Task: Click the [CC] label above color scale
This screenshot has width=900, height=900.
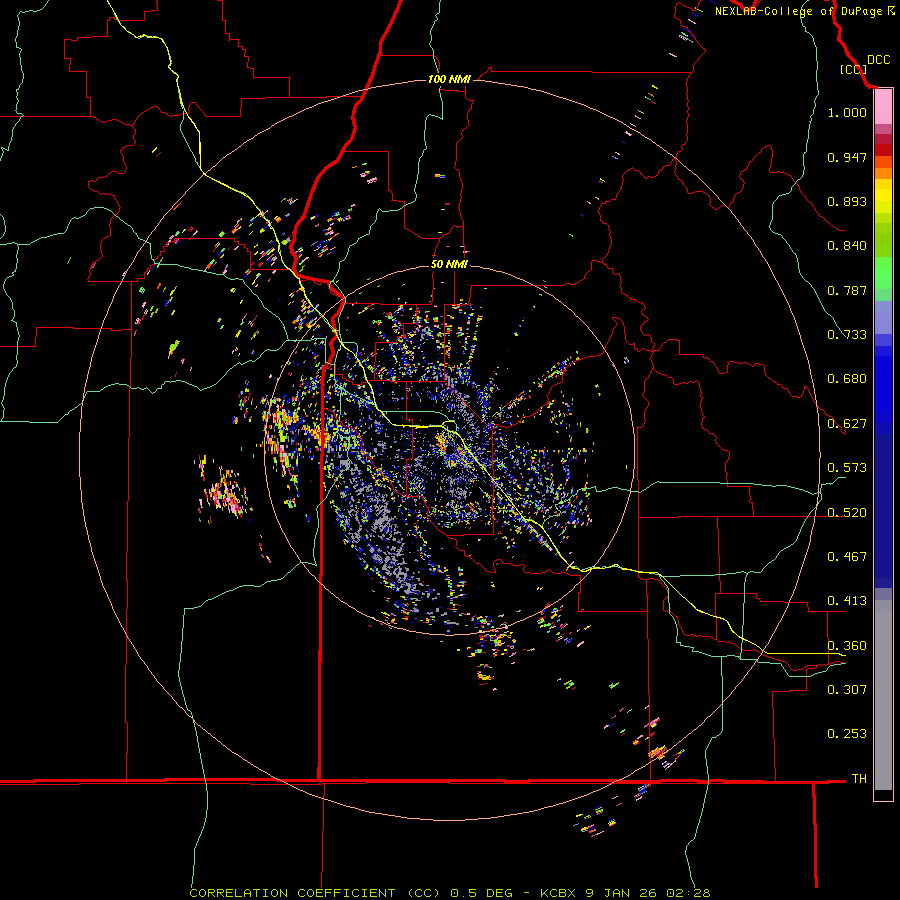Action: point(853,69)
